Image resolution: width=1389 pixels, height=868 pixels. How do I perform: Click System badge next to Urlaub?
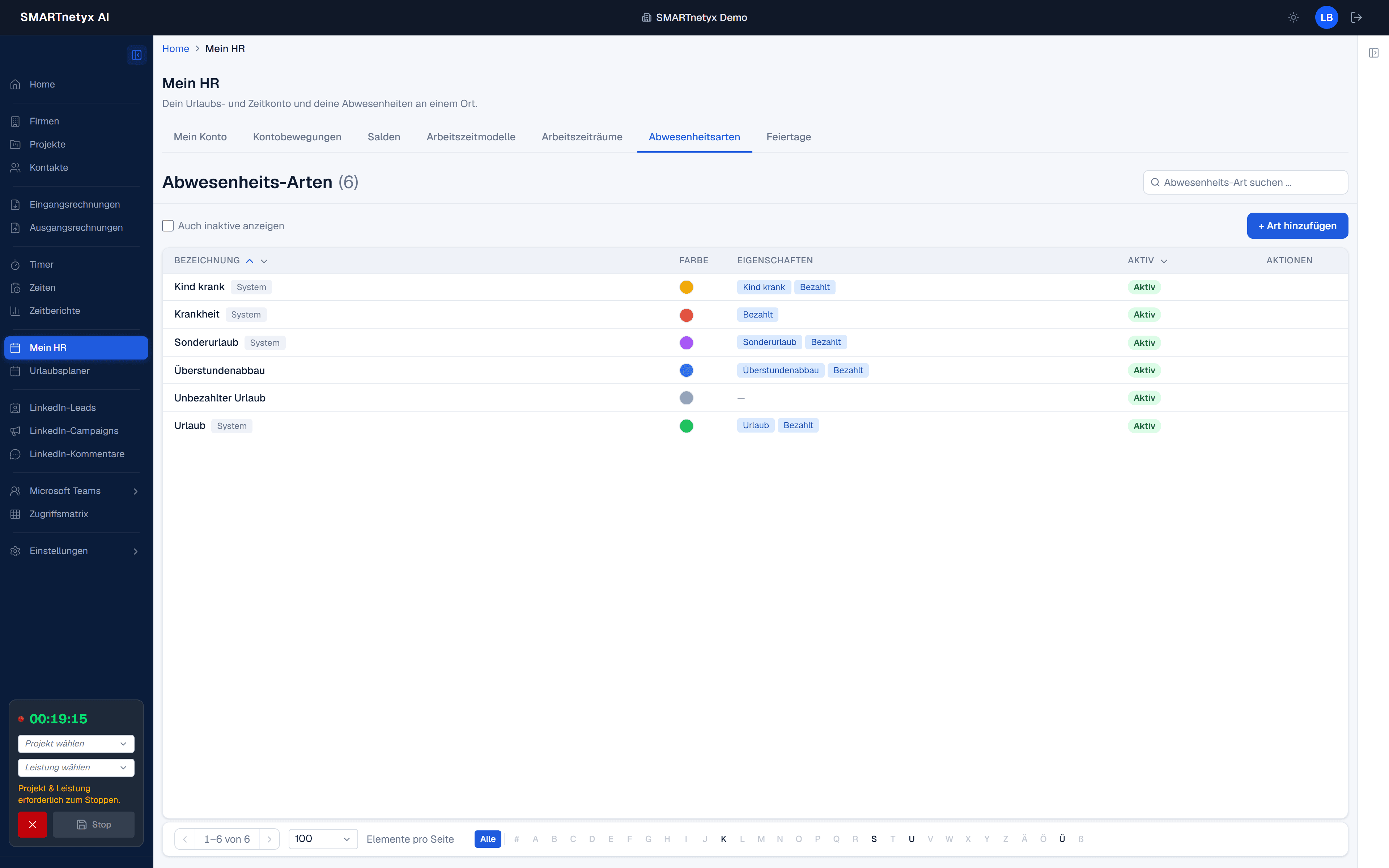[x=232, y=426]
